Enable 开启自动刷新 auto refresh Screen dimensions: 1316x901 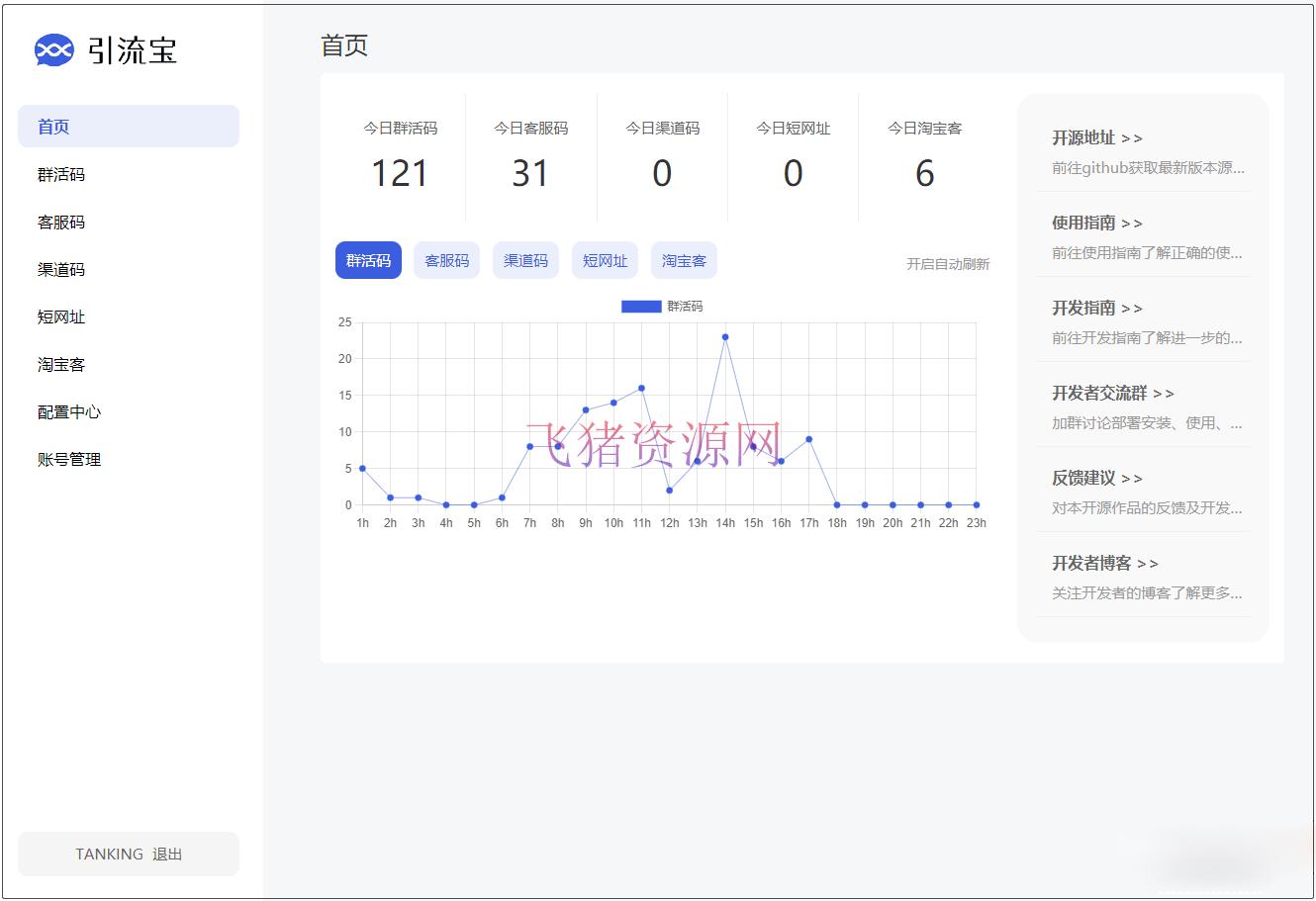(x=948, y=264)
